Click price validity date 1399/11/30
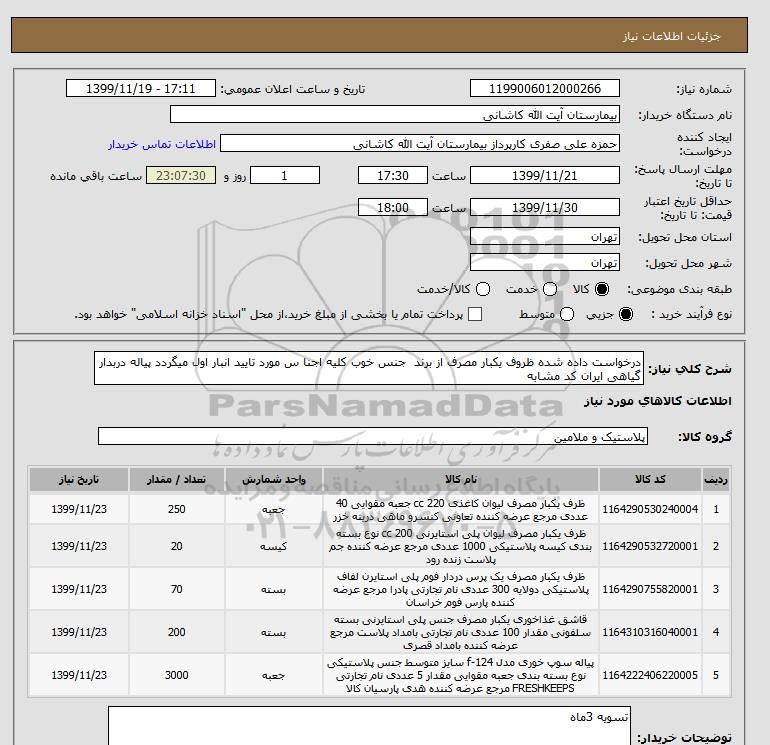 click(545, 207)
